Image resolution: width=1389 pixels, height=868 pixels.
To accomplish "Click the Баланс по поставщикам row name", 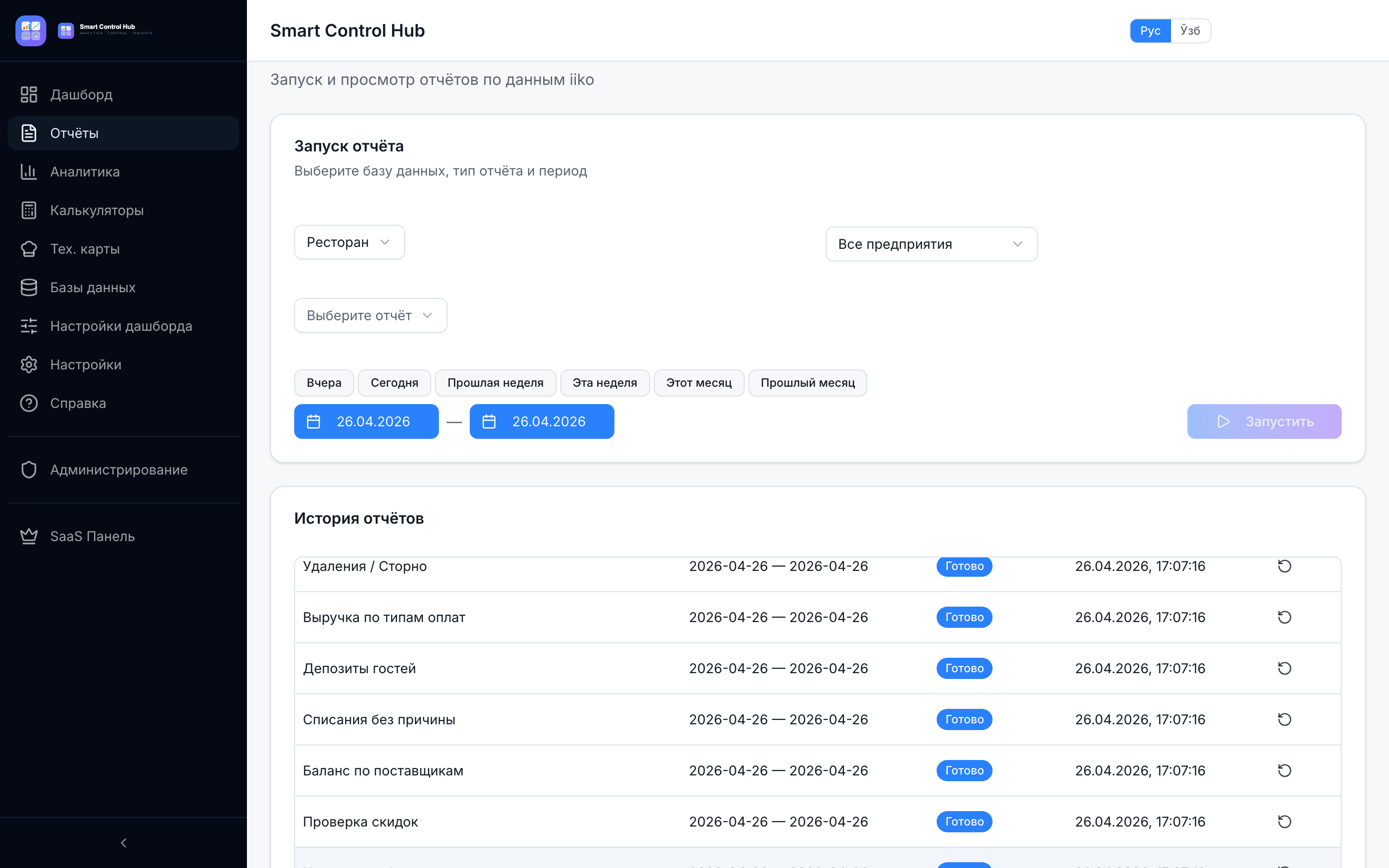I will [x=383, y=771].
